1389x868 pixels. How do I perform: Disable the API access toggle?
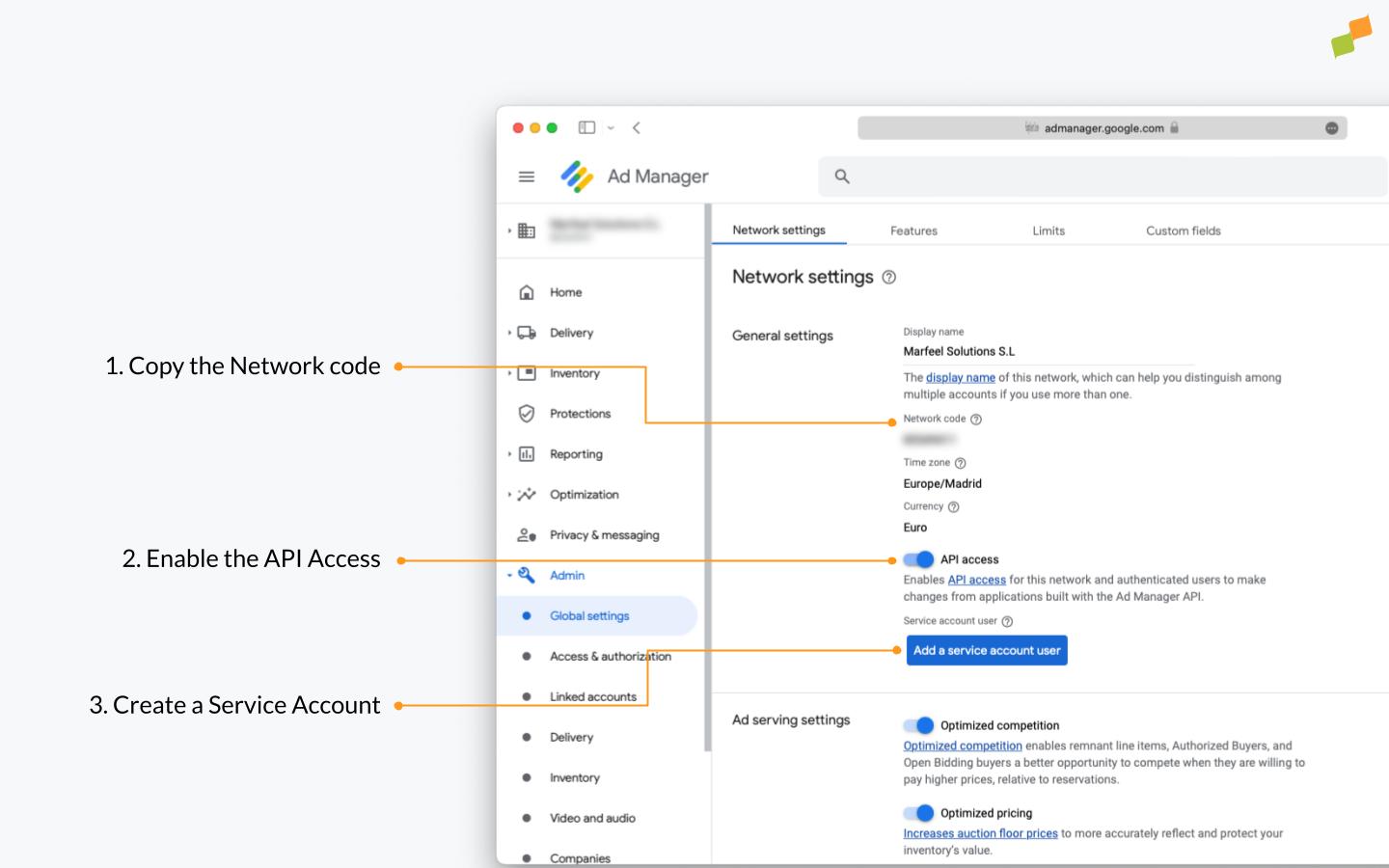[x=920, y=559]
